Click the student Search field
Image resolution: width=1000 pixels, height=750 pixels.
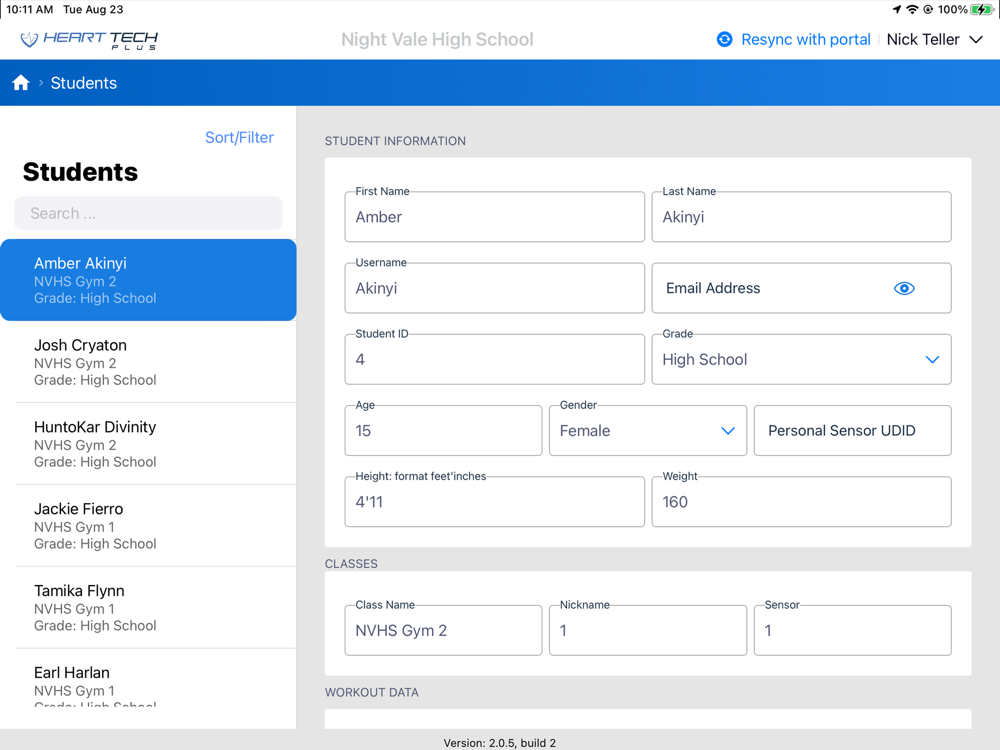148,213
